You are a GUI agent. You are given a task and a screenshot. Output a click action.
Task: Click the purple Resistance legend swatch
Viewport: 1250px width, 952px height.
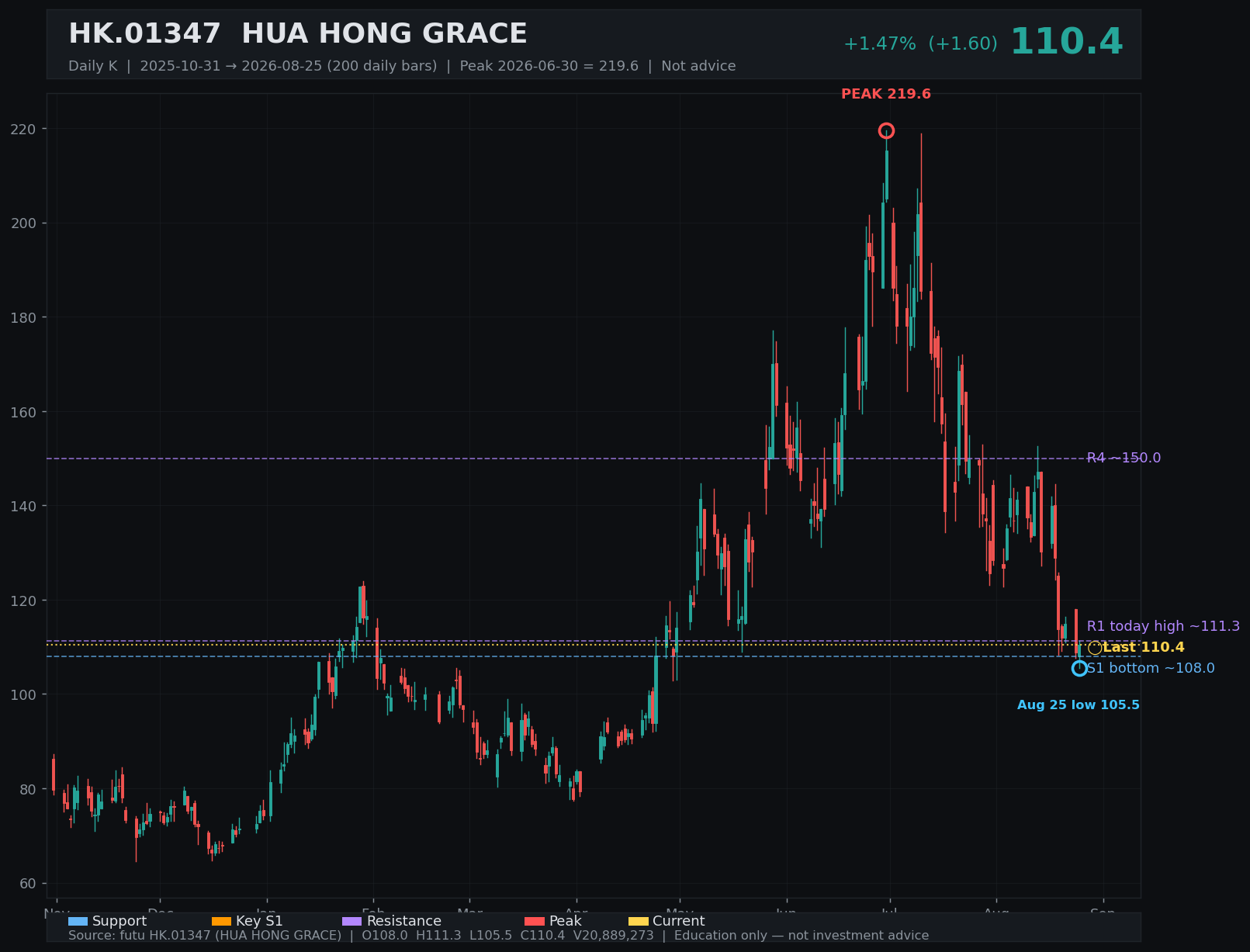pyautogui.click(x=352, y=922)
